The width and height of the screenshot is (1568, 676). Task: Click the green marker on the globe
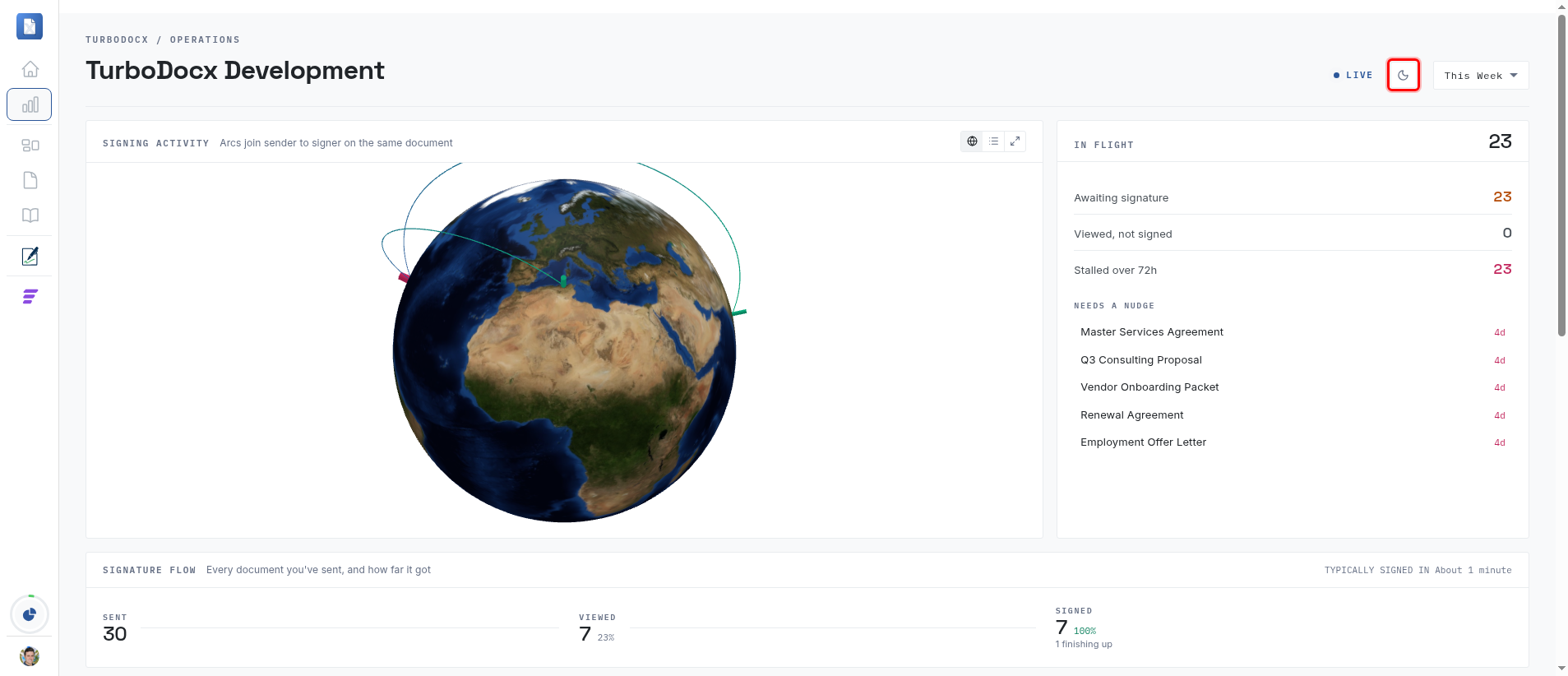pyautogui.click(x=563, y=281)
